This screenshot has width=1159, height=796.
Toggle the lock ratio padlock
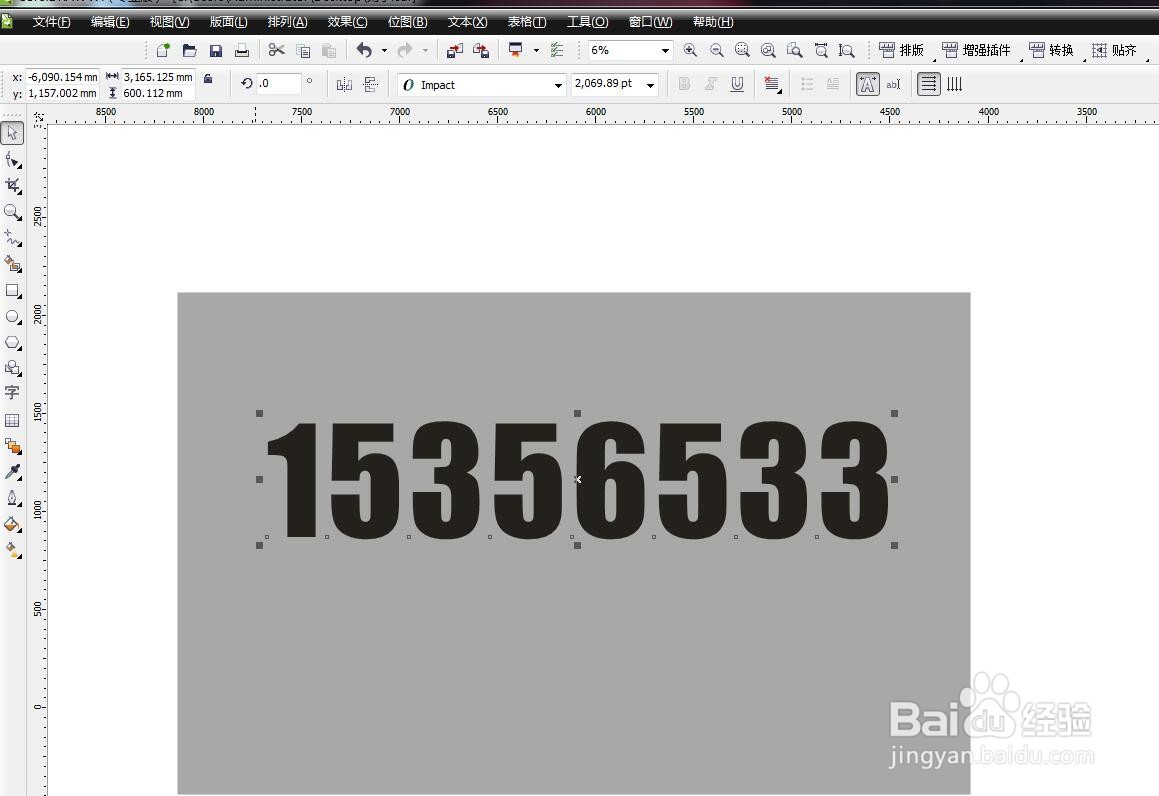208,78
